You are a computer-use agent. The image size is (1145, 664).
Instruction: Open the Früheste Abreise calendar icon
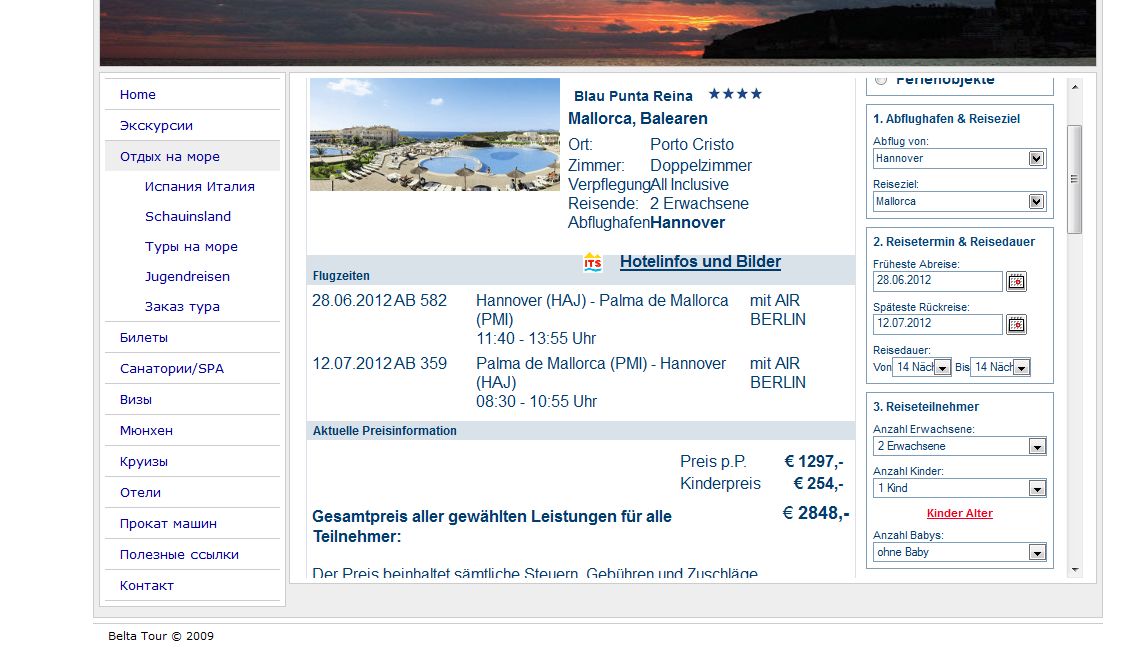[1016, 281]
